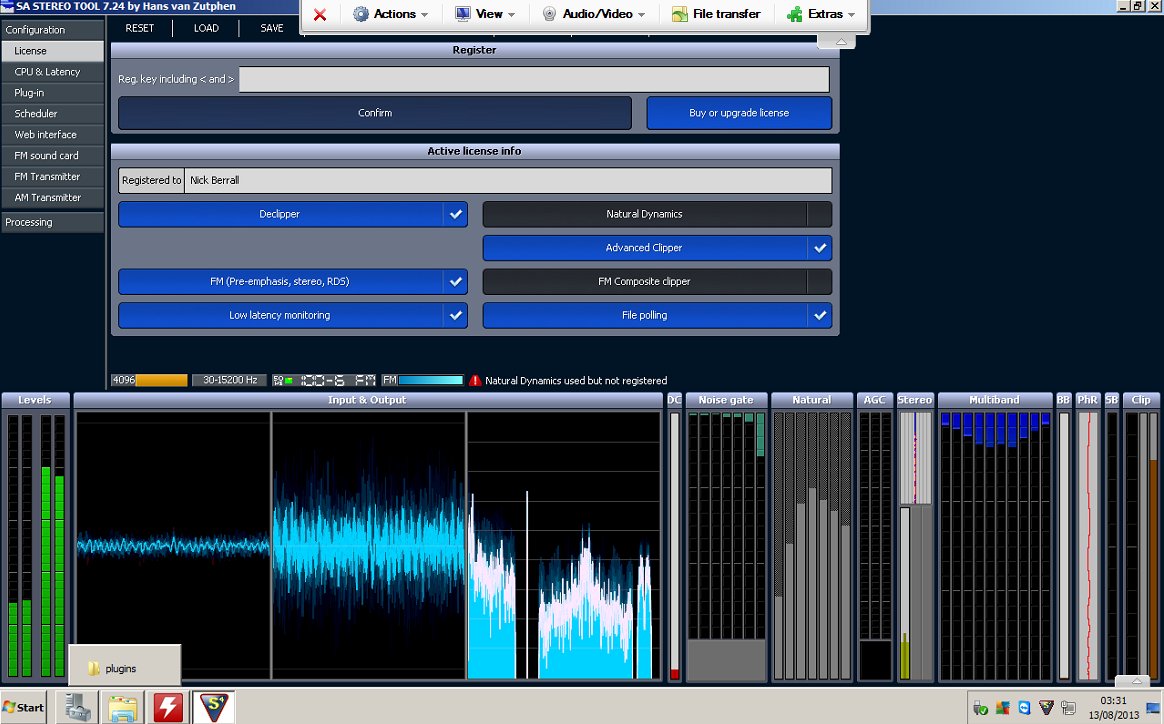Open the file explorer taskbar icon

click(123, 707)
